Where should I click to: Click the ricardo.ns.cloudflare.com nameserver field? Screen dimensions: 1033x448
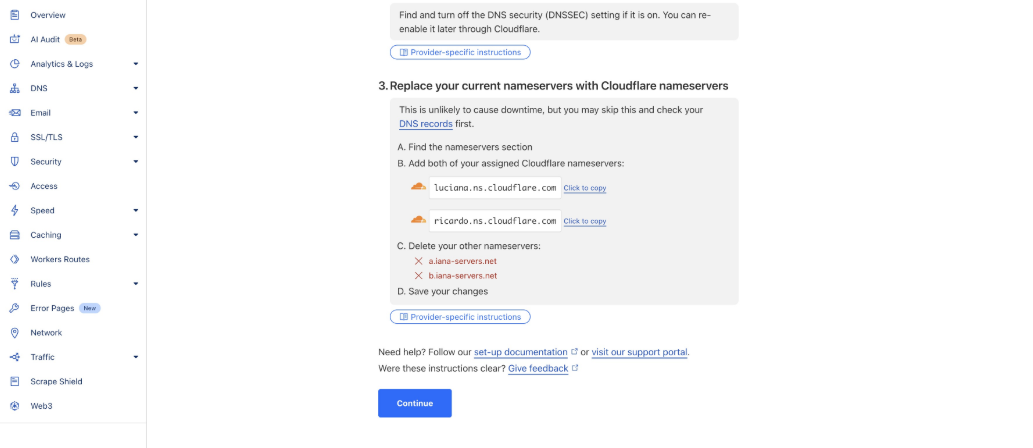click(x=494, y=221)
